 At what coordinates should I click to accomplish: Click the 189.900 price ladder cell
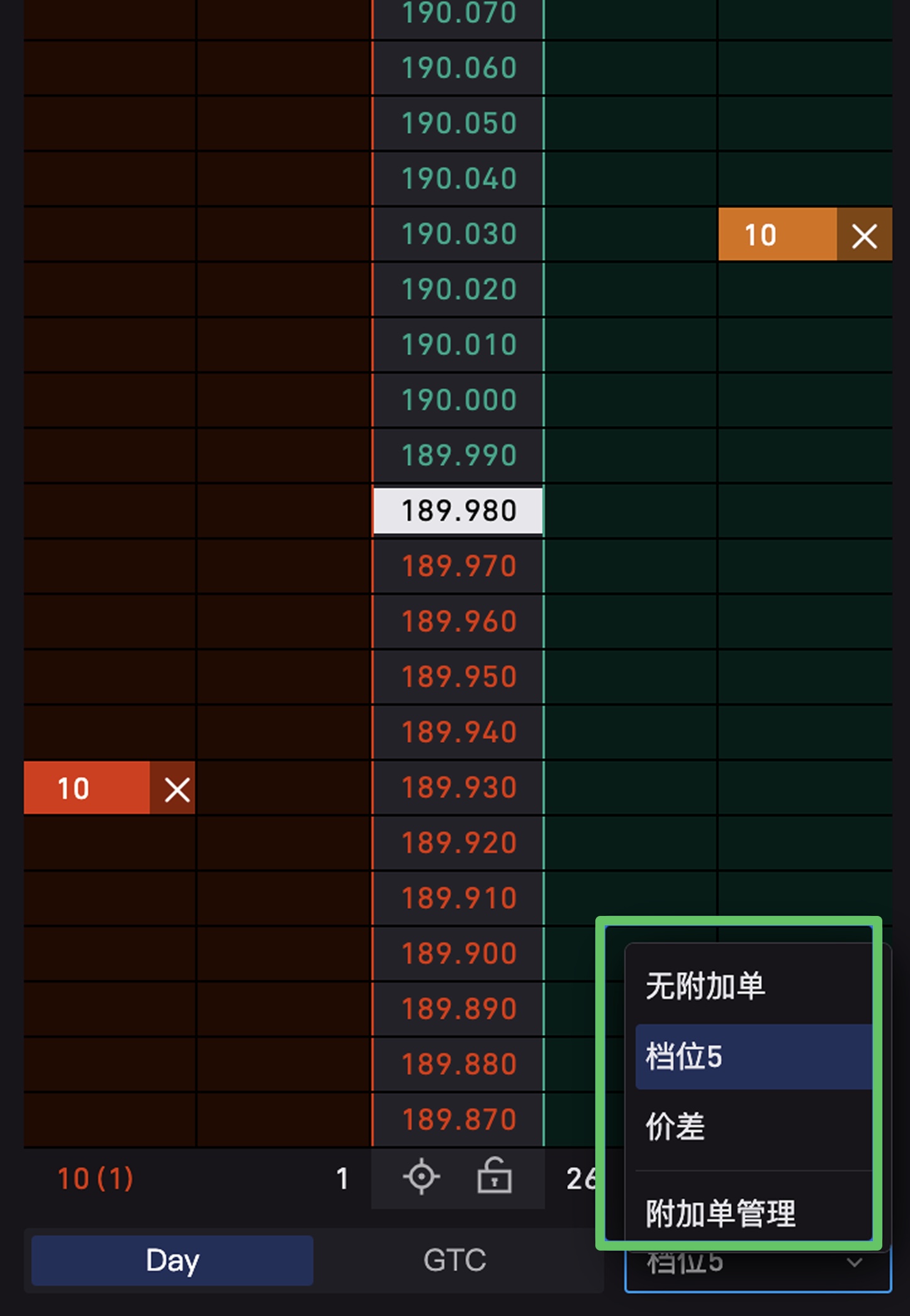click(458, 954)
